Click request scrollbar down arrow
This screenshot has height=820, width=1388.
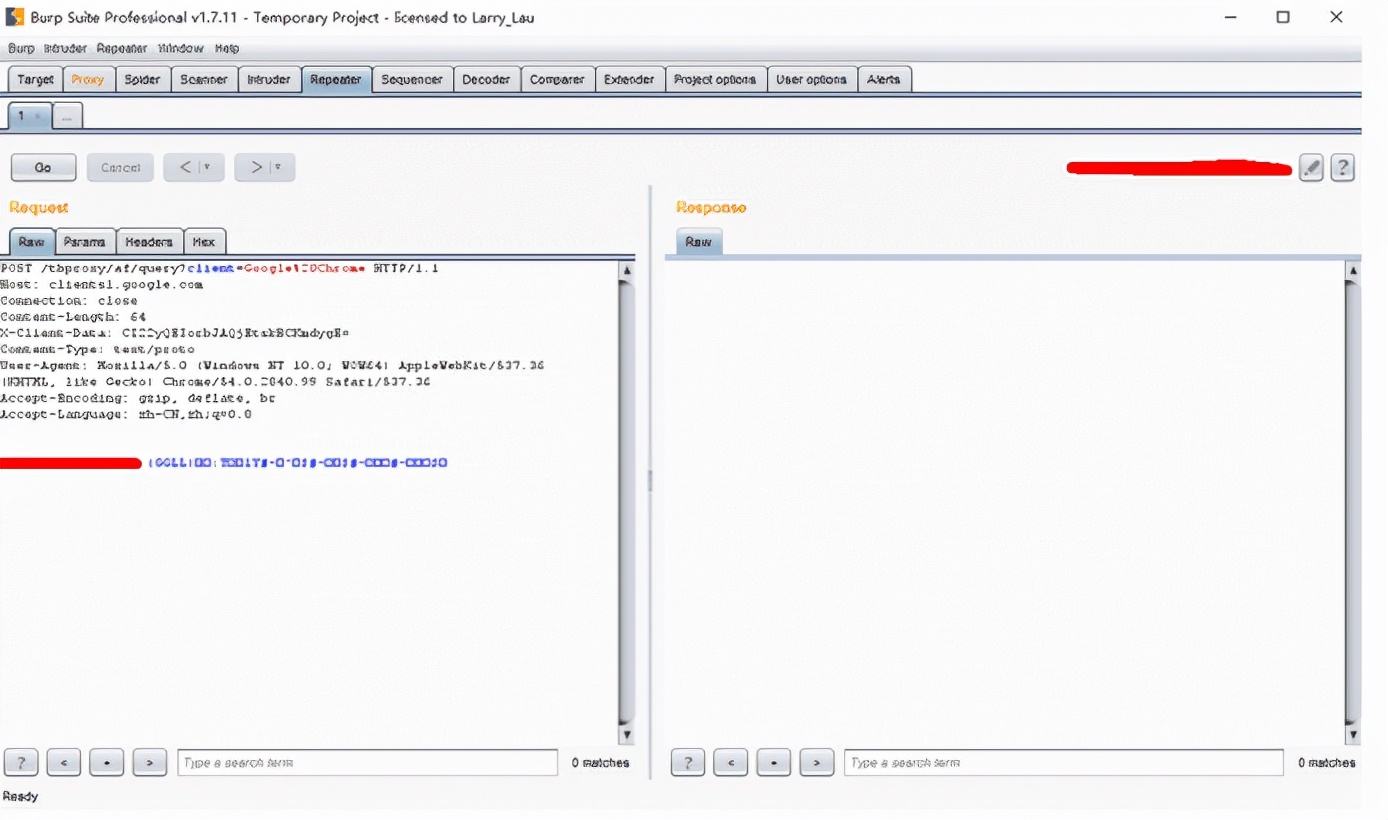point(627,735)
